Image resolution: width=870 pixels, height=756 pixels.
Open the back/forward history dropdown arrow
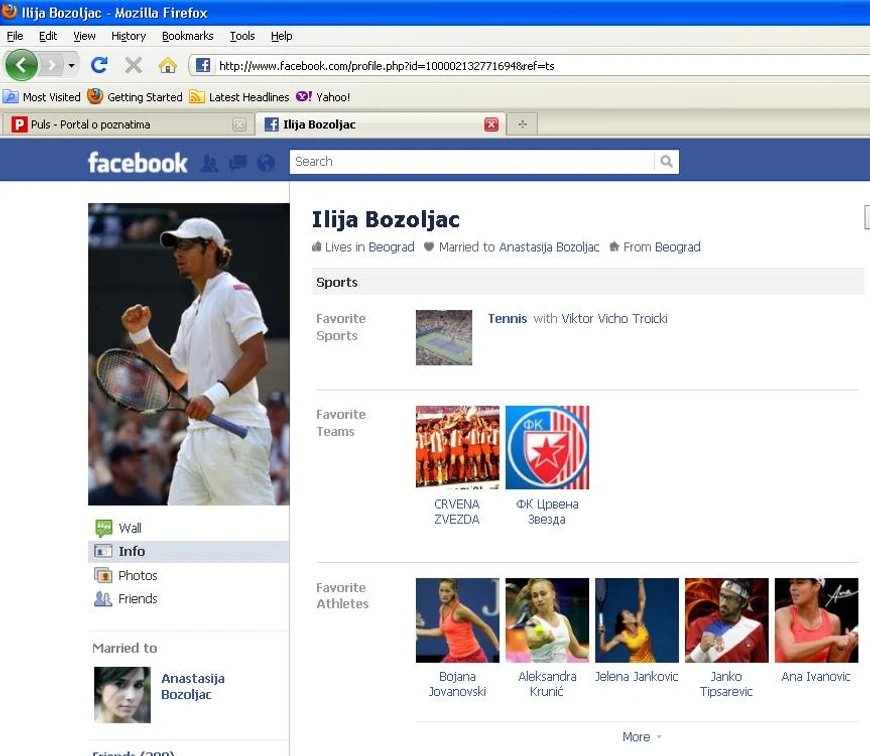[71, 65]
